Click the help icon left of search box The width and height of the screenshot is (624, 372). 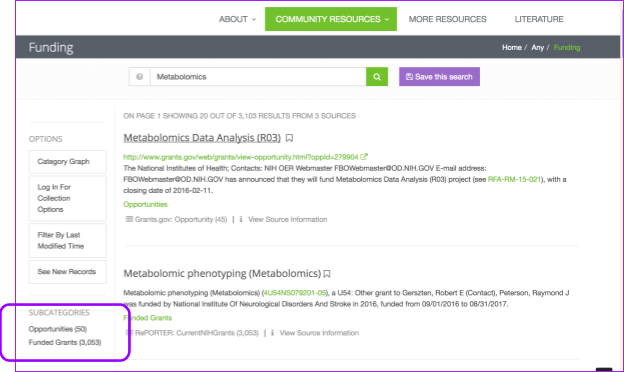139,77
